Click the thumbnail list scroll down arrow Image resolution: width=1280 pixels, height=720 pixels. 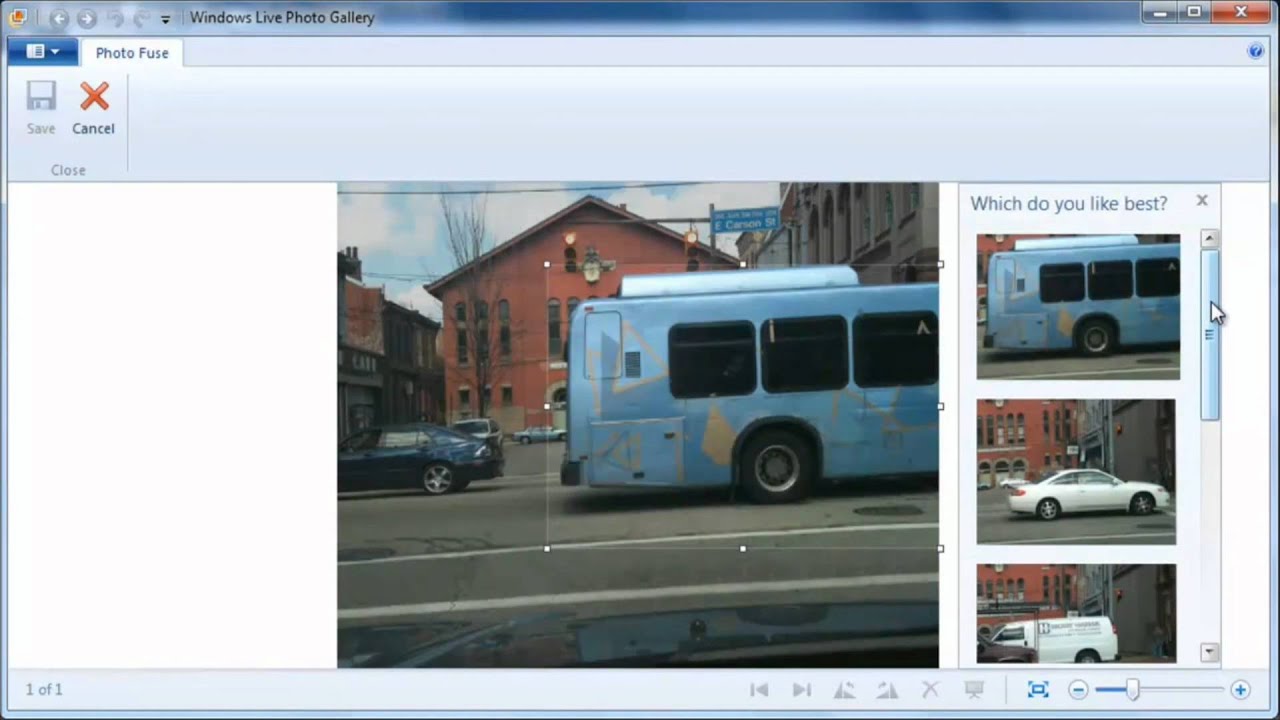click(1210, 653)
